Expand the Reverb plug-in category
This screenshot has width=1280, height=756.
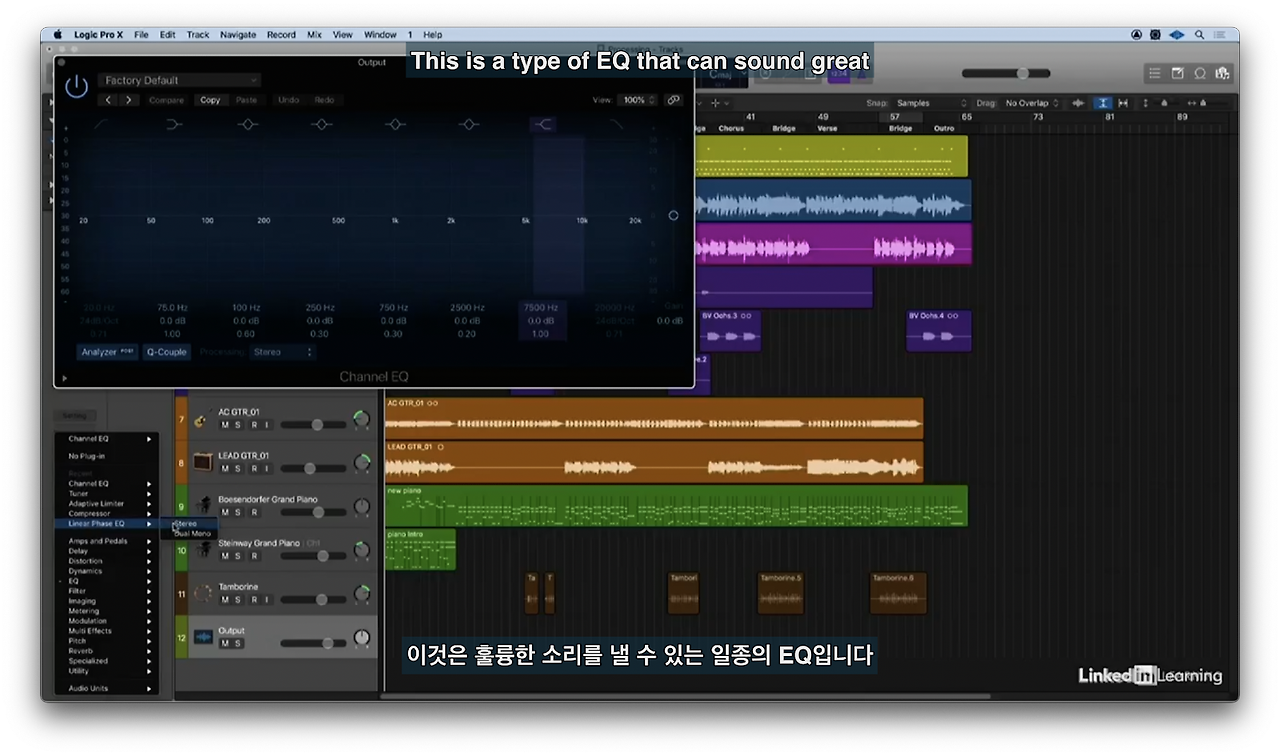[x=105, y=651]
